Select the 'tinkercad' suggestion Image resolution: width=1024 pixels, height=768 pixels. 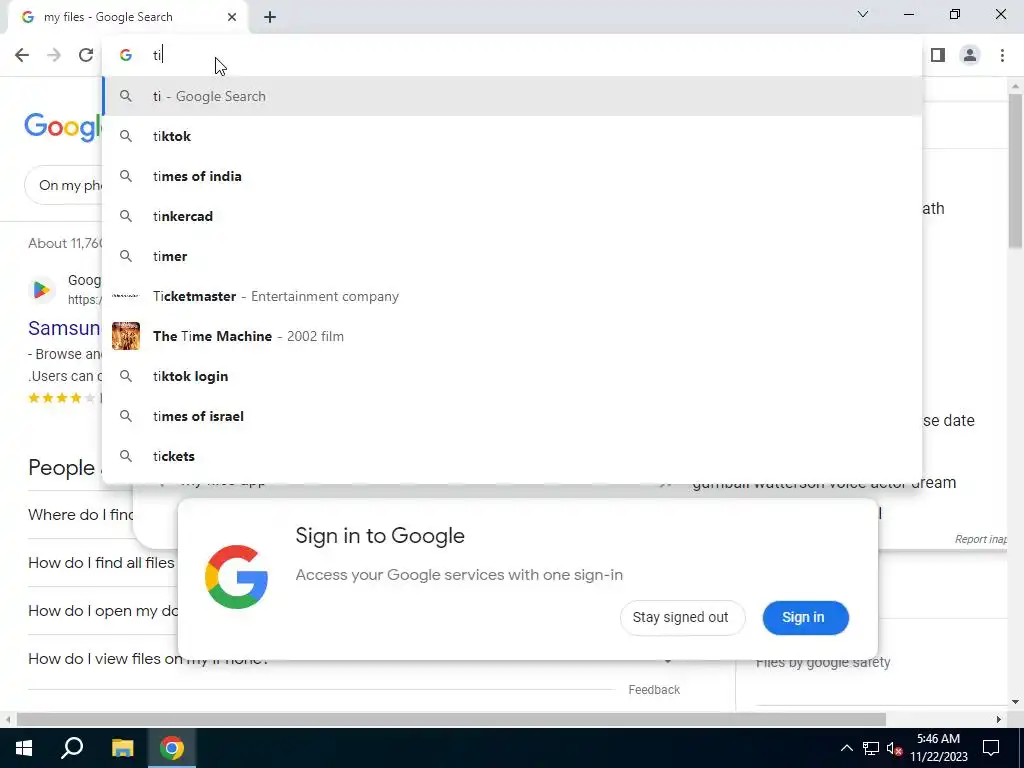pos(512,216)
